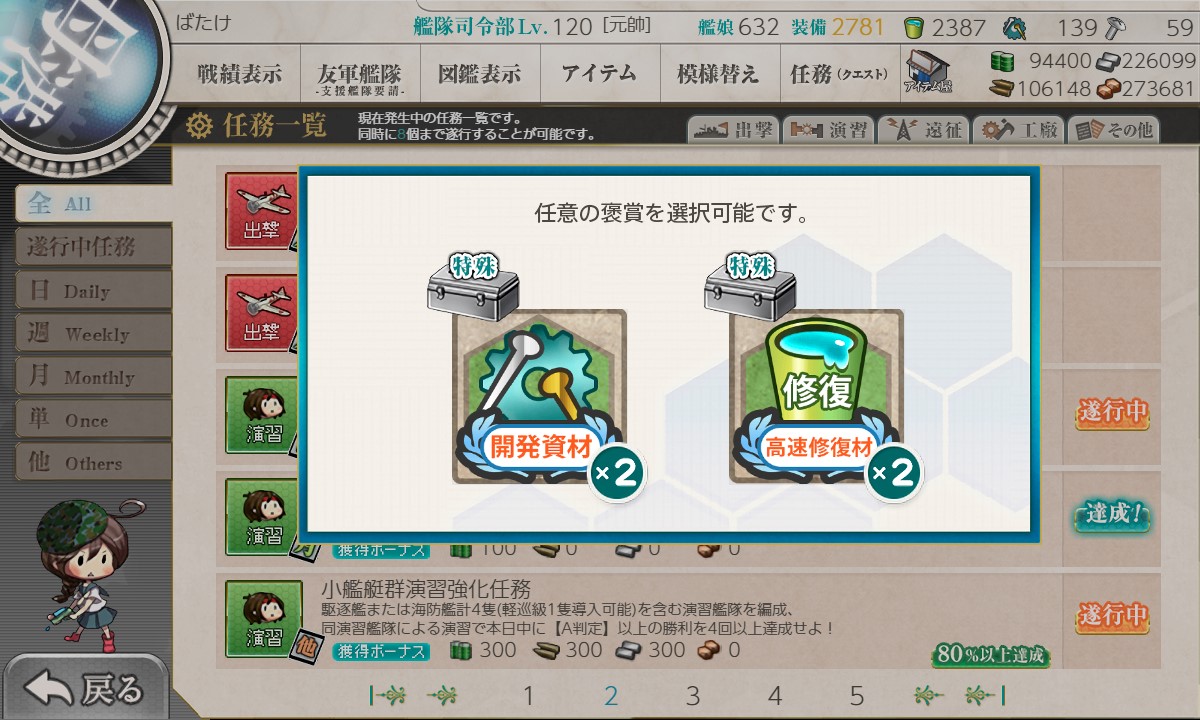Show 遂行中任務 active quests

pyautogui.click(x=92, y=247)
